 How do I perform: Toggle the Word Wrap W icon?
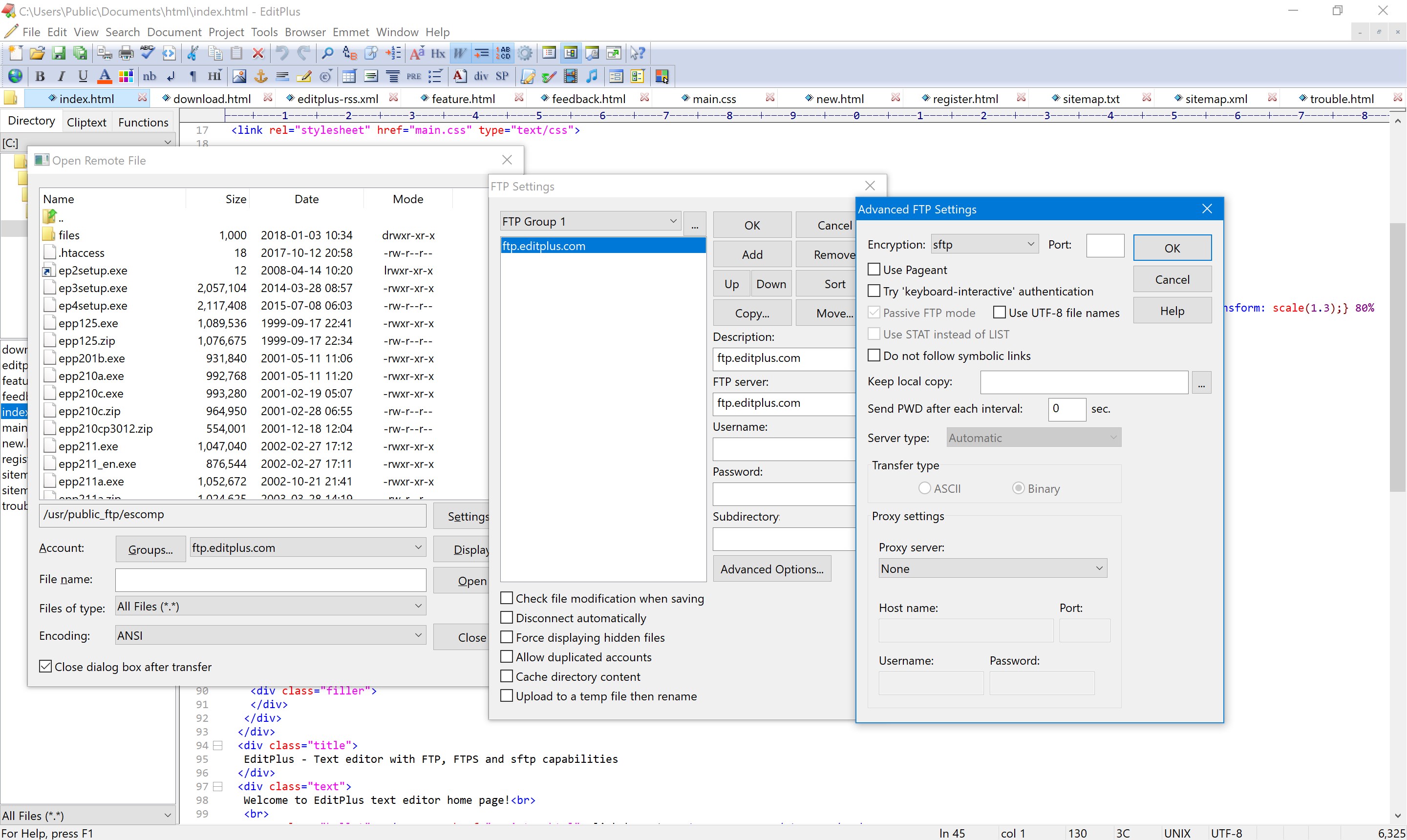coord(459,53)
